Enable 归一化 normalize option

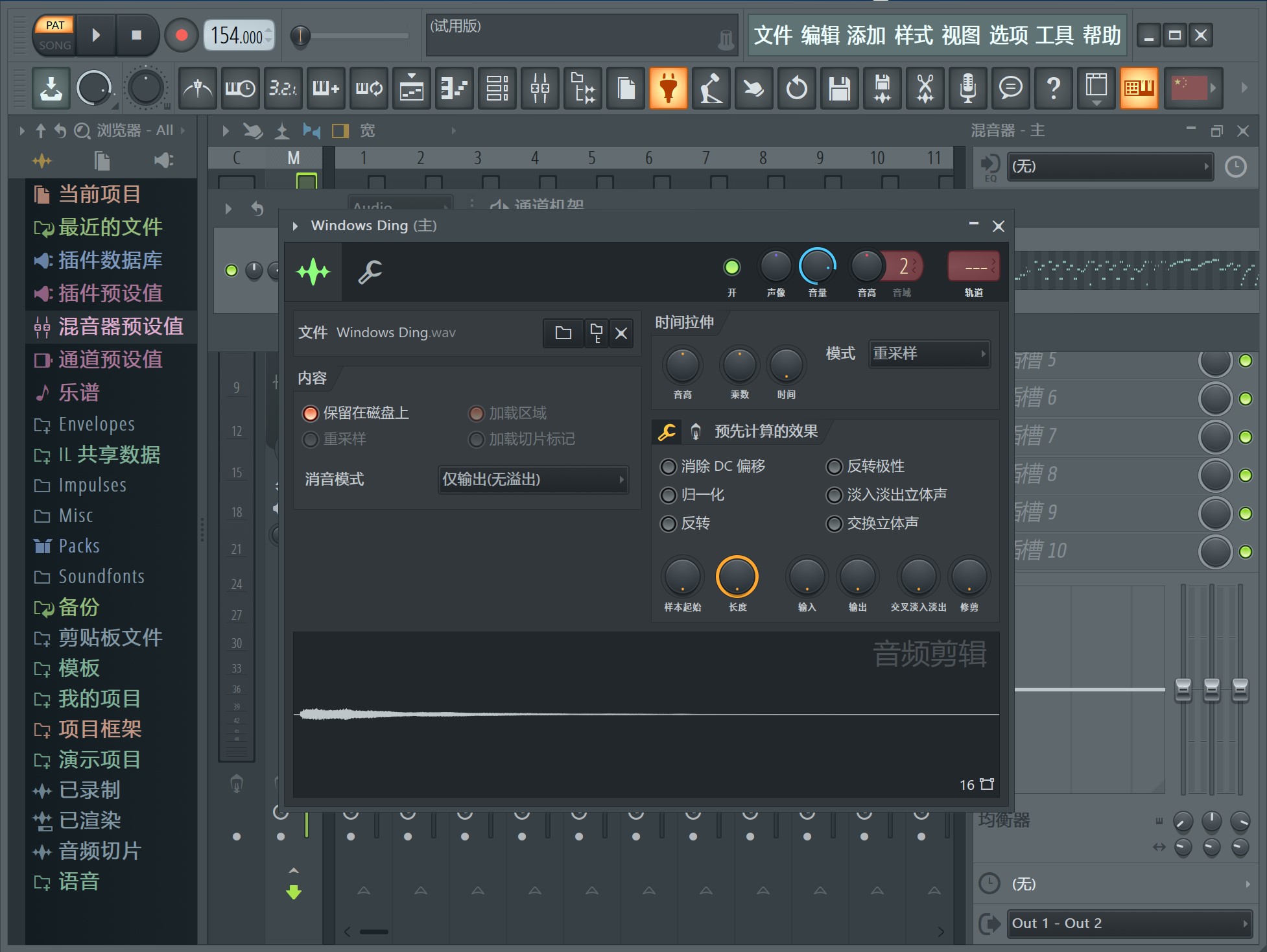[692, 495]
